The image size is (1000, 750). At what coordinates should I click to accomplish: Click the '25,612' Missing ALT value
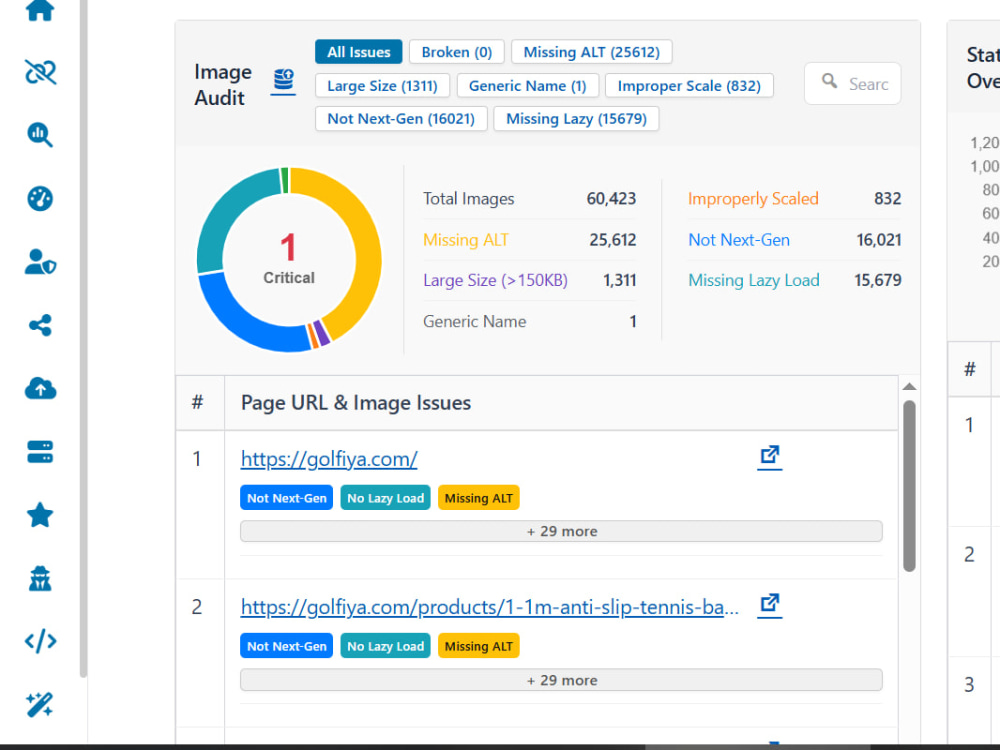[612, 240]
